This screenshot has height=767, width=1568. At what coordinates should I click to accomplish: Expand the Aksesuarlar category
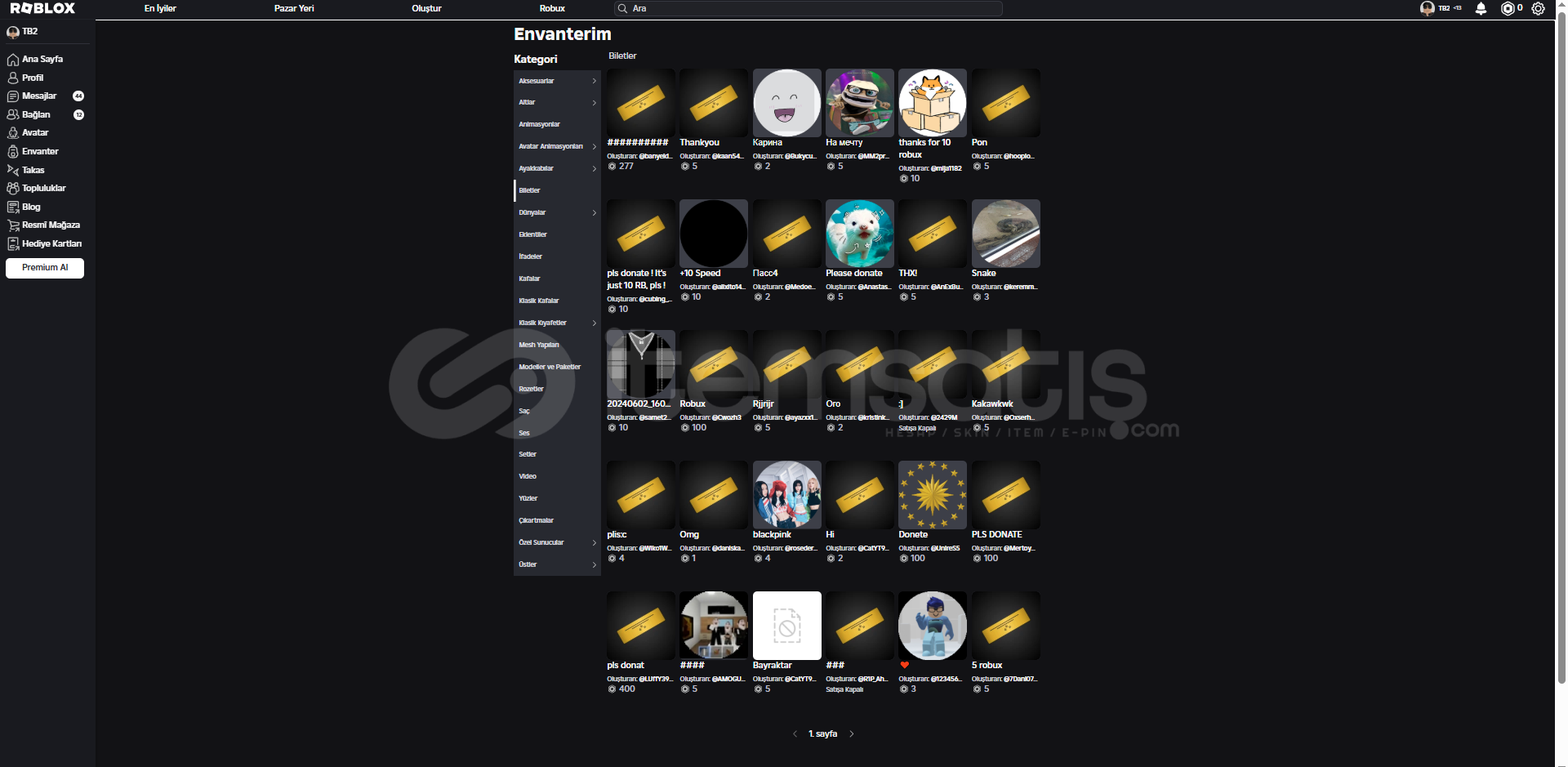coord(557,81)
